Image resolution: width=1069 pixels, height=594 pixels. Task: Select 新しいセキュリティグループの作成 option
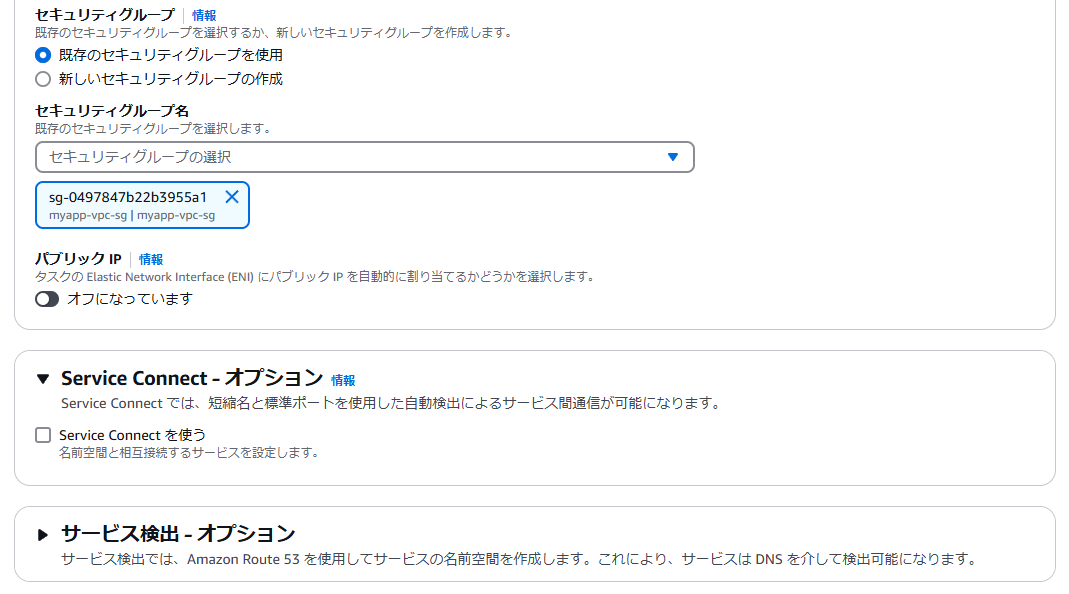pos(41,78)
